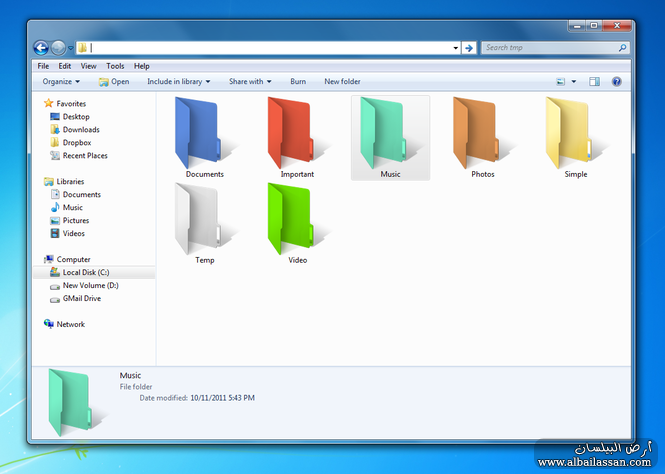This screenshot has width=665, height=474.
Task: Open the Edit menu
Action: [x=64, y=66]
